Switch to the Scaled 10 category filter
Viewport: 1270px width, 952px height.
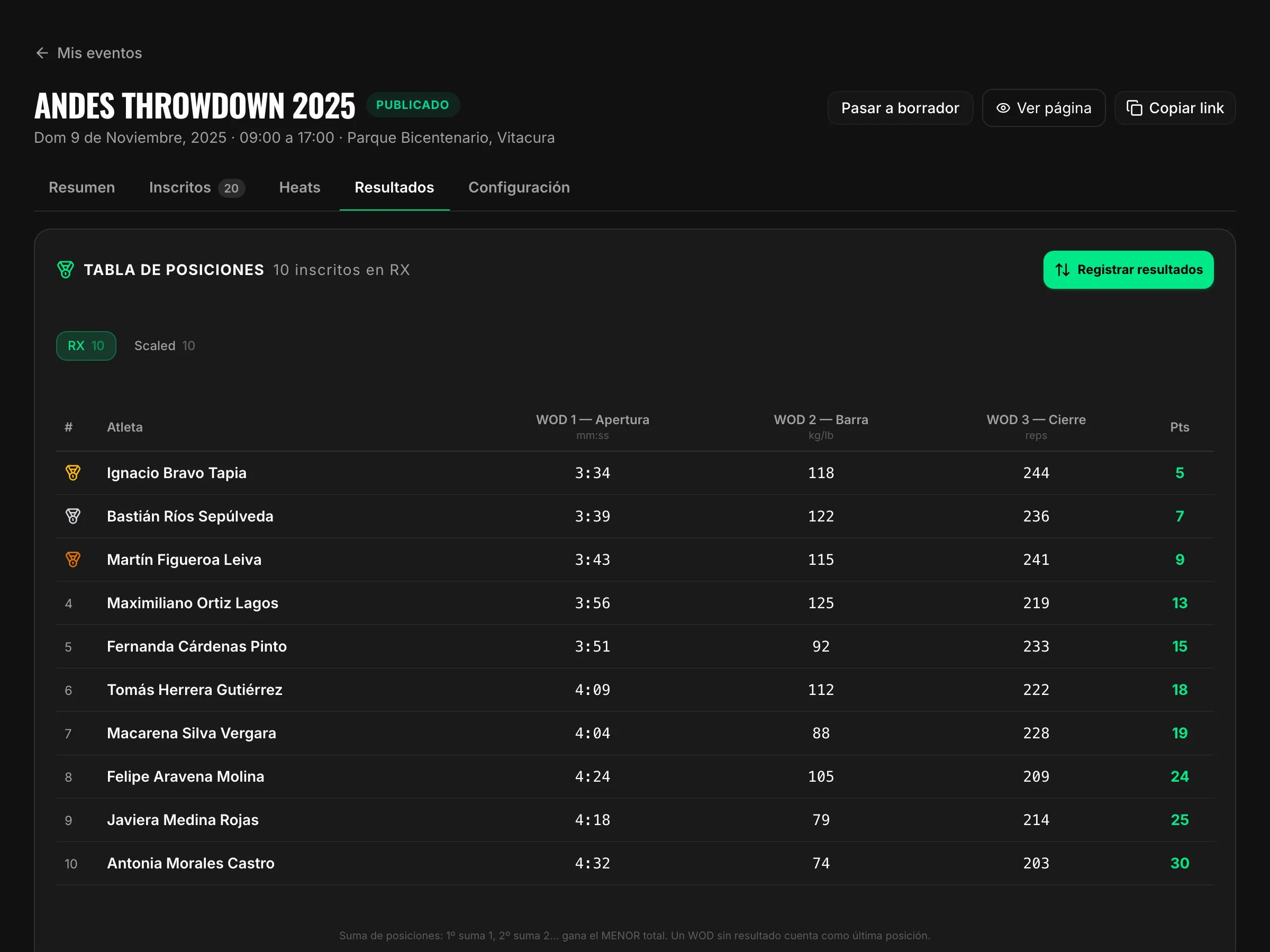click(x=165, y=346)
